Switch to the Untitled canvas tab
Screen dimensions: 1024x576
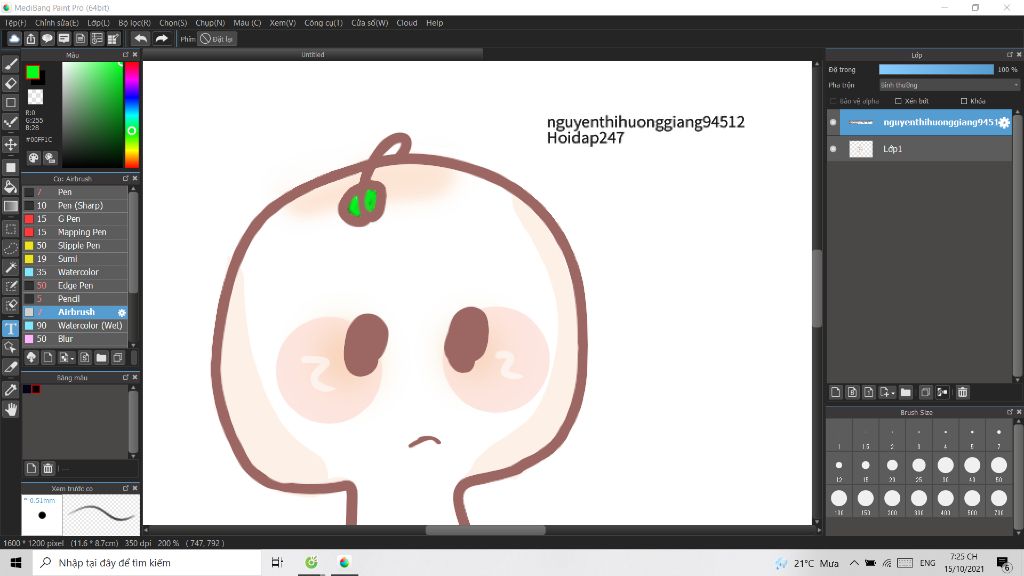coord(313,55)
